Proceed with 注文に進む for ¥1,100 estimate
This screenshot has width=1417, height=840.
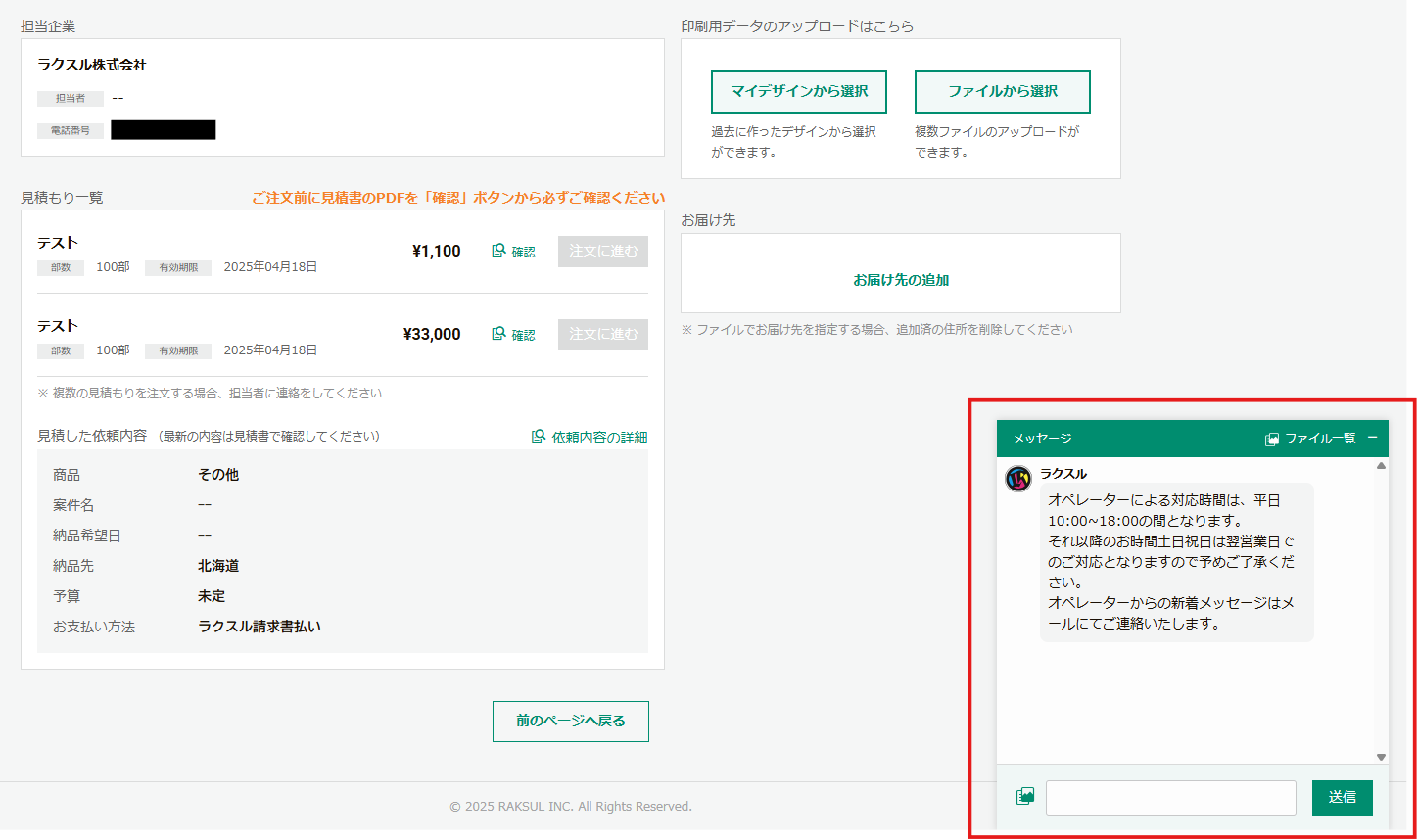click(603, 252)
